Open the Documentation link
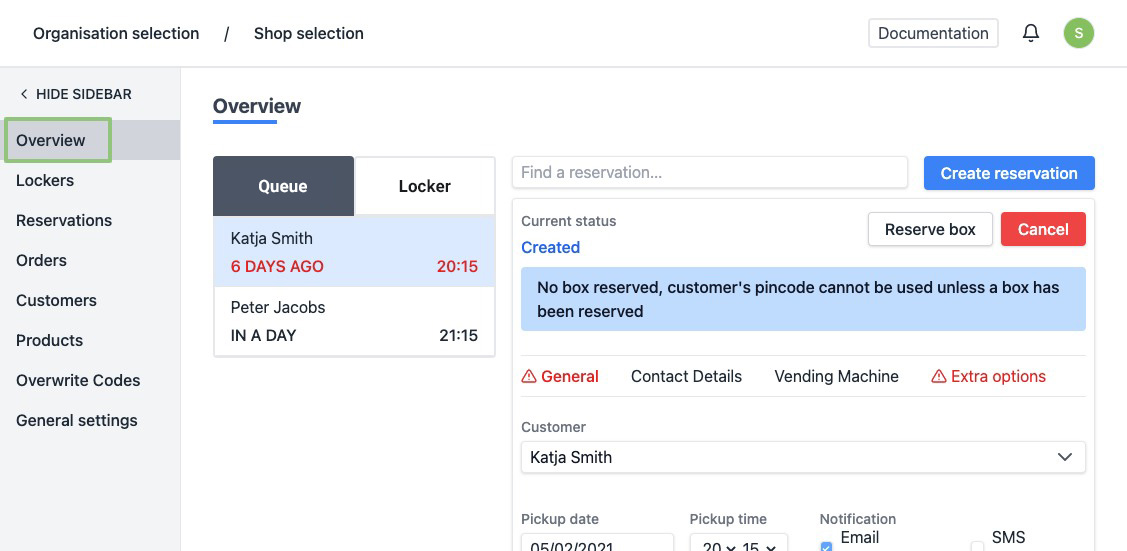This screenshot has height=551, width=1127. [932, 33]
